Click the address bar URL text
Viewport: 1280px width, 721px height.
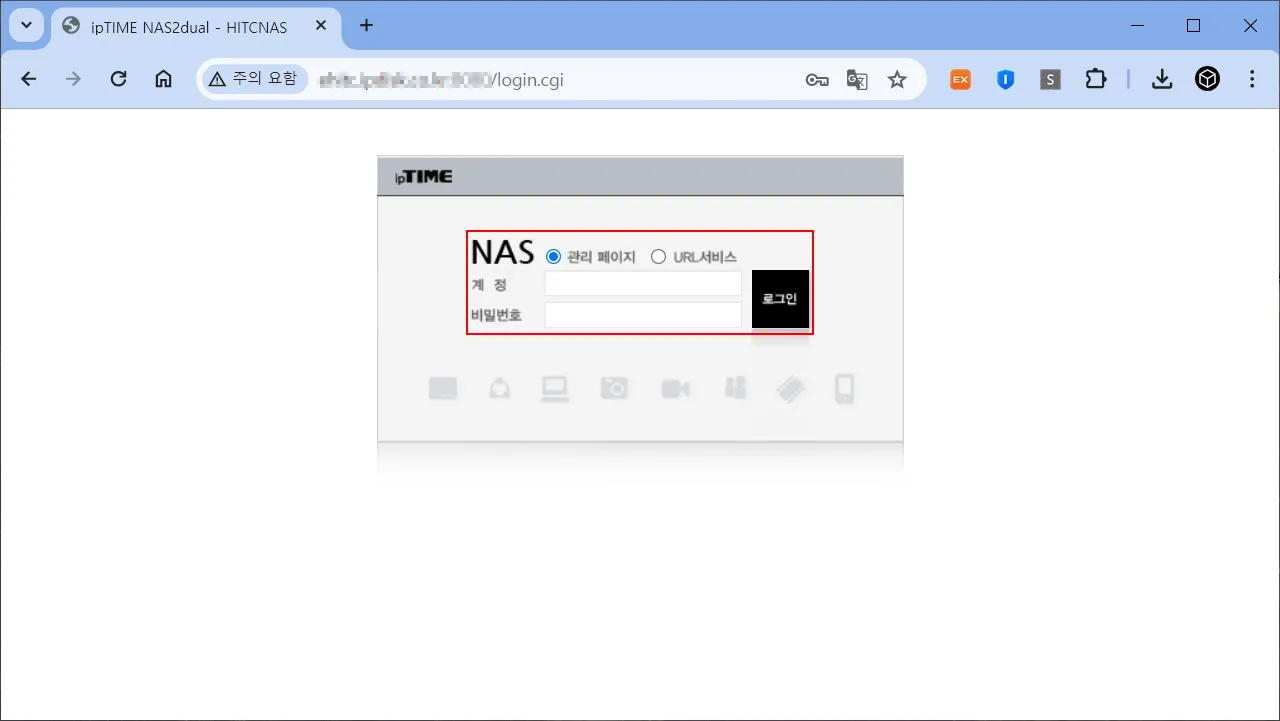440,79
